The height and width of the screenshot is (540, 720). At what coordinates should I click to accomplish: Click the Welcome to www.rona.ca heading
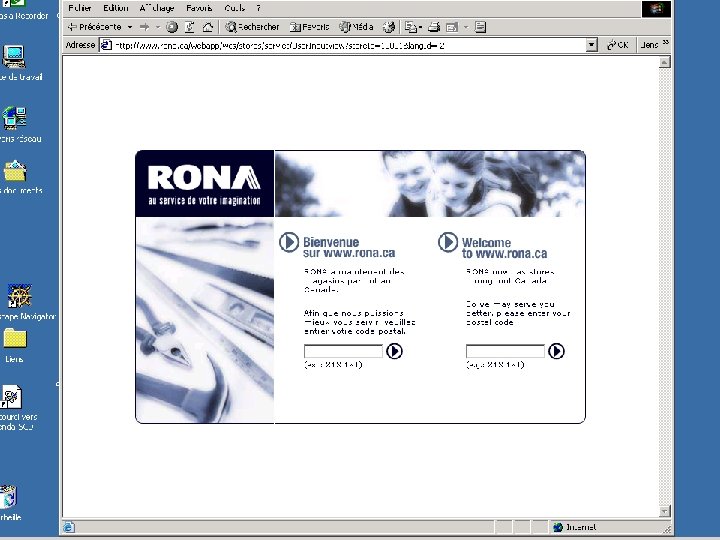coord(504,248)
